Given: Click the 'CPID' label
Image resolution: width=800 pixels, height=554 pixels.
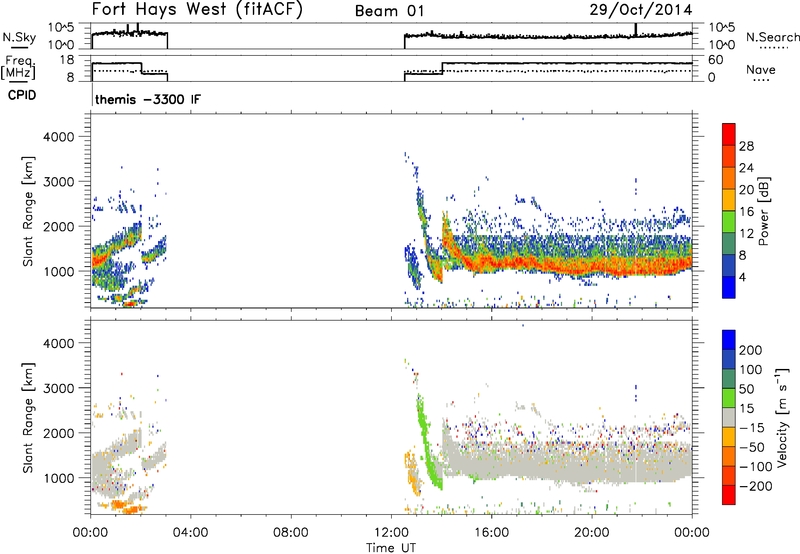Looking at the screenshot, I should [x=22, y=95].
